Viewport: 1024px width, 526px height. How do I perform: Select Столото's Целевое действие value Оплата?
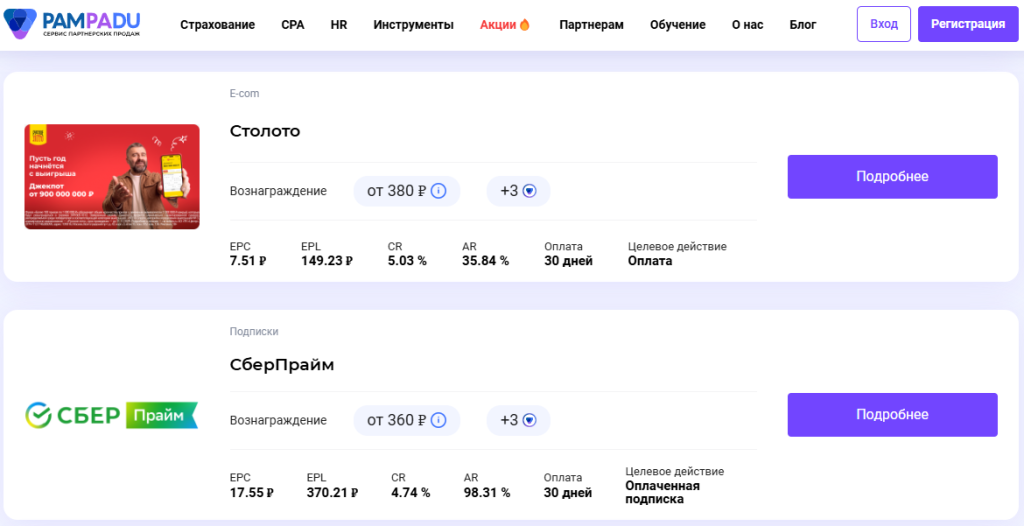(650, 261)
